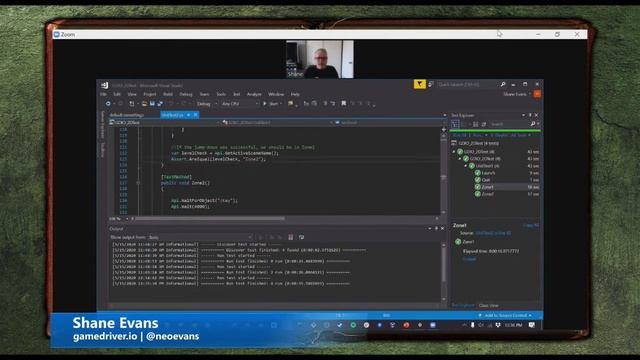Image resolution: width=640 pixels, height=360 pixels.
Task: Open the View menu
Action: [x=132, y=94]
